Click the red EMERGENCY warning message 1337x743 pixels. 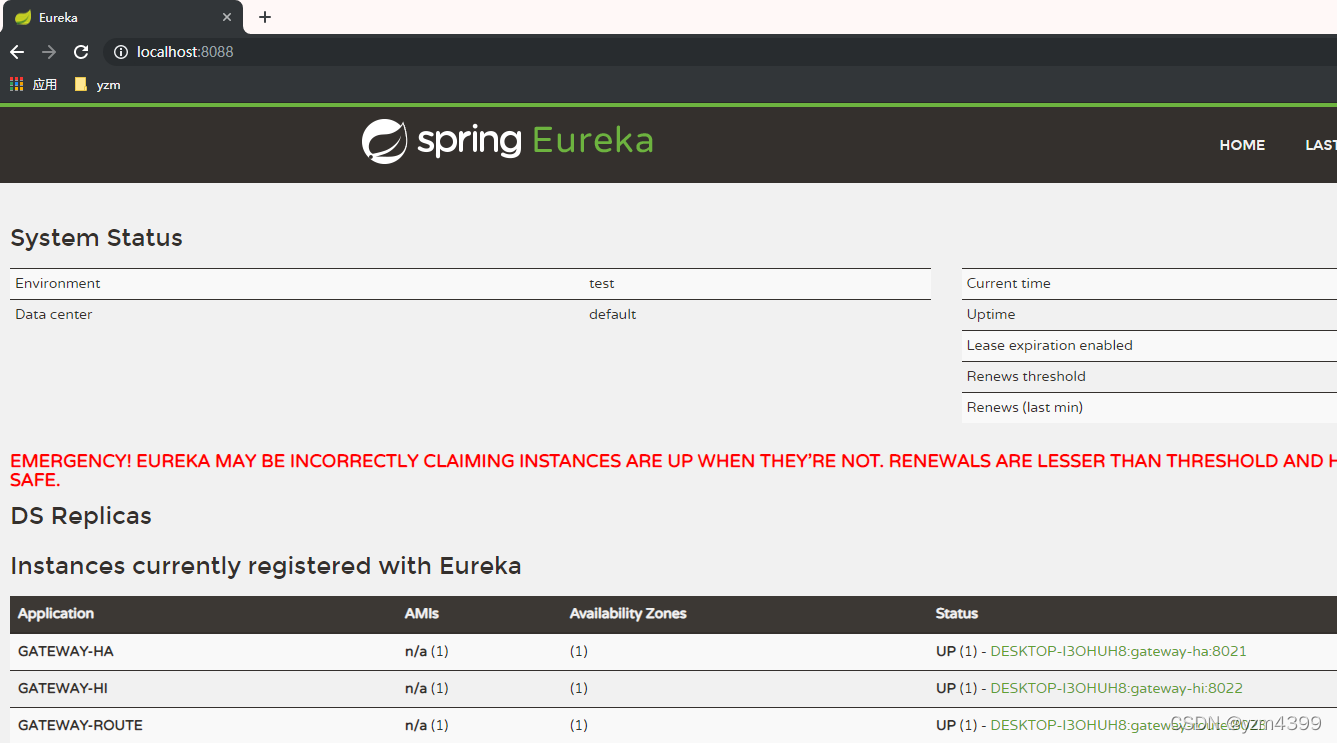coord(673,470)
